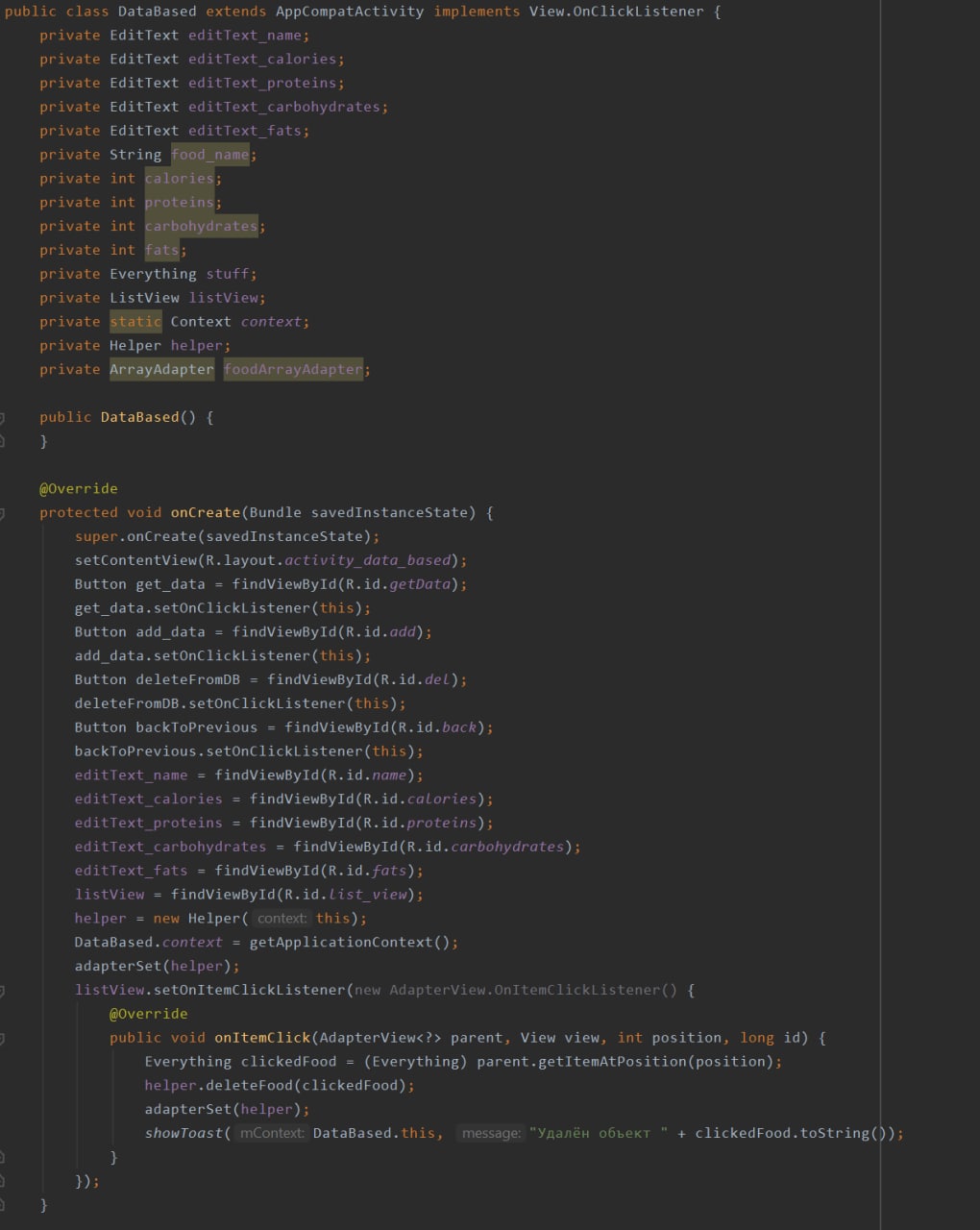The image size is (980, 1230).
Task: Click editText_fats in its private EditText declaration
Action: point(245,131)
